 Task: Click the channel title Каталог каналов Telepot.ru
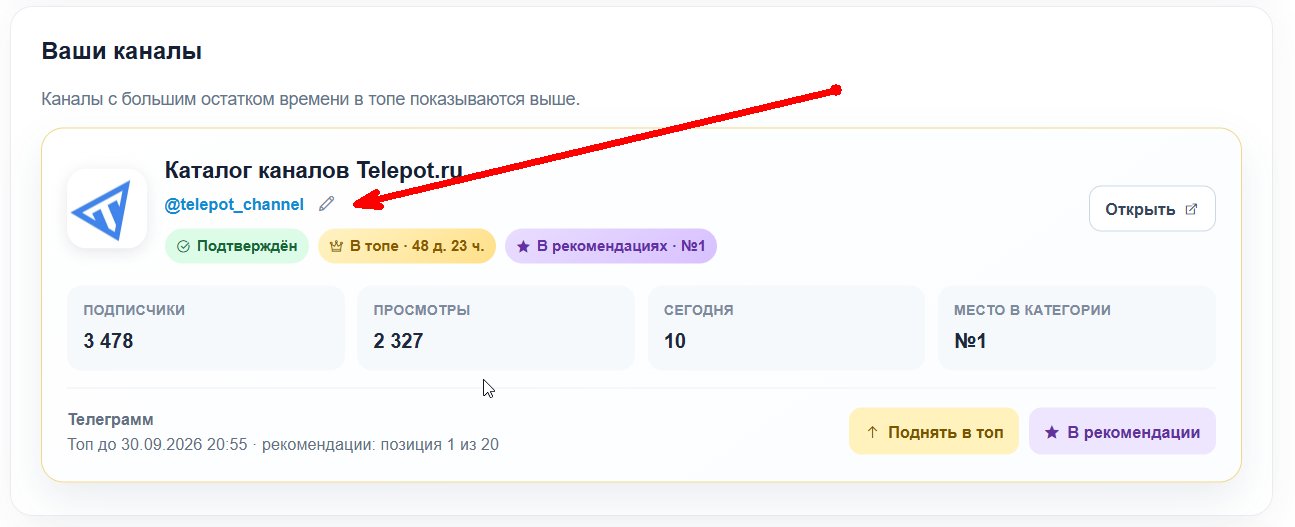[313, 171]
